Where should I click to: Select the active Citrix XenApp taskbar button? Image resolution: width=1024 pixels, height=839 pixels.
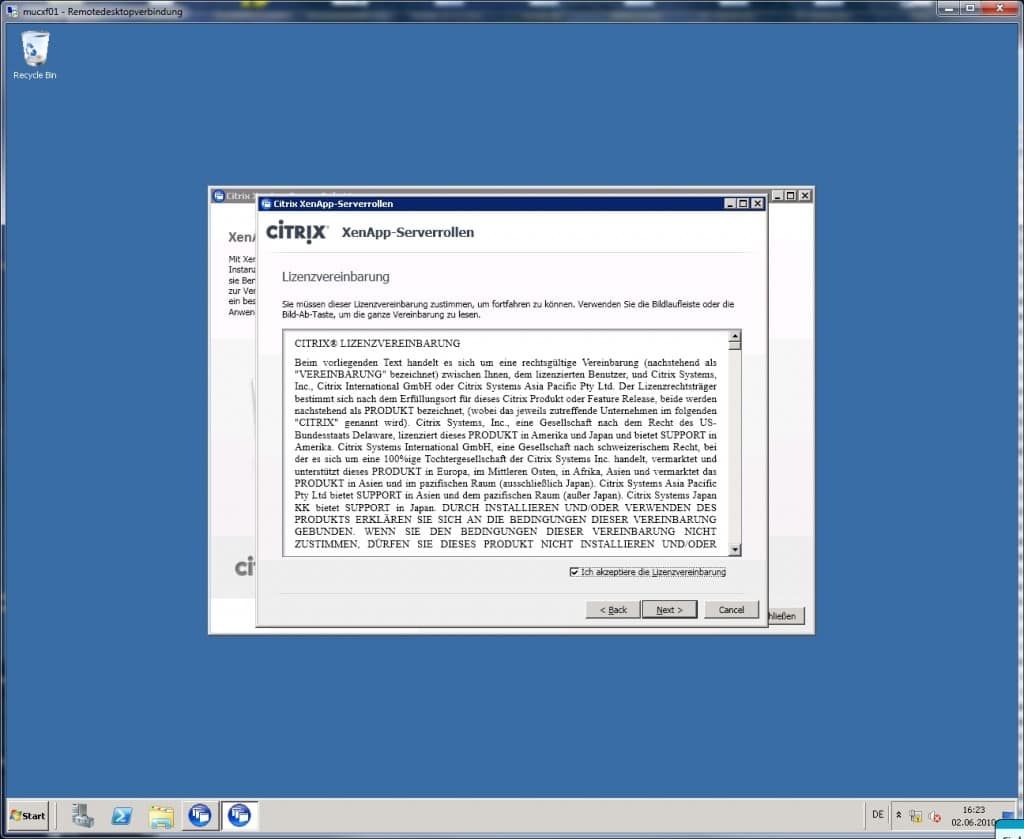[239, 815]
